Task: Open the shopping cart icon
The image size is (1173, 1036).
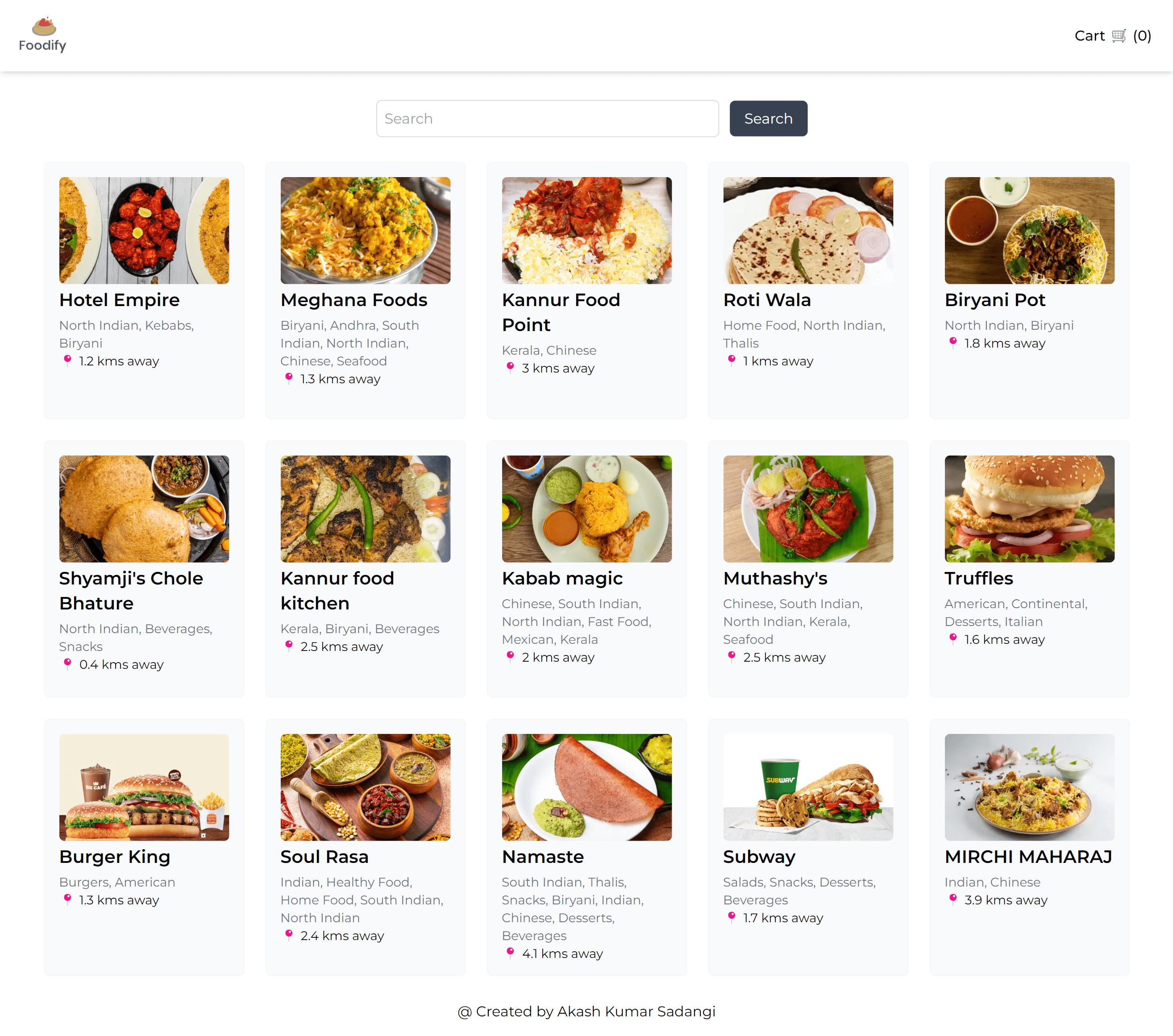Action: [1119, 36]
